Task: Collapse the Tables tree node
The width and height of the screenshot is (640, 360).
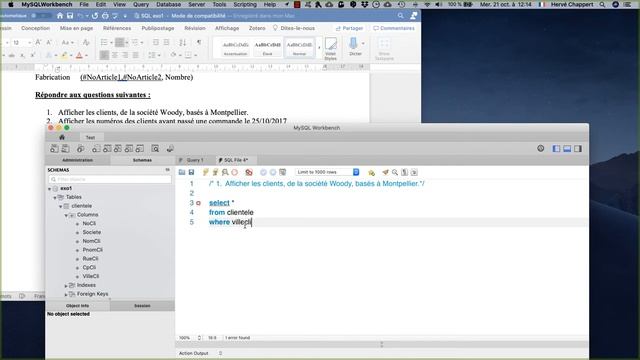Action: (x=55, y=197)
